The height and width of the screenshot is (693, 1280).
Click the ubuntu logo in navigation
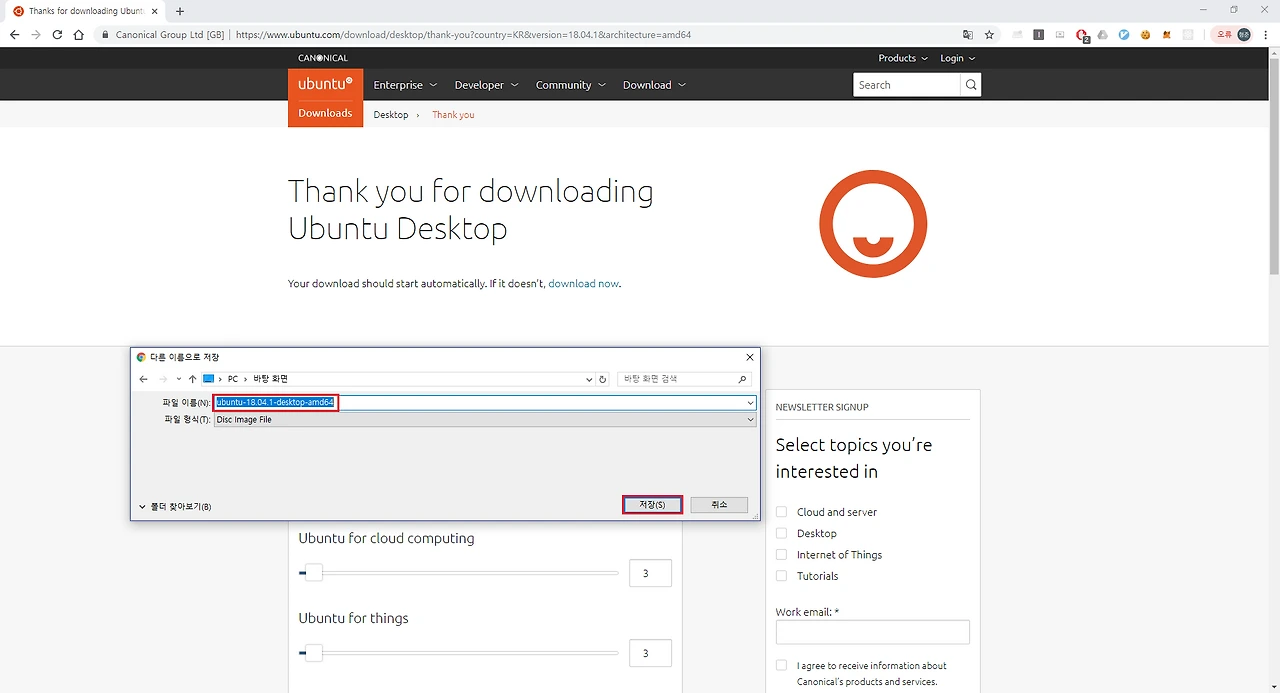point(325,84)
